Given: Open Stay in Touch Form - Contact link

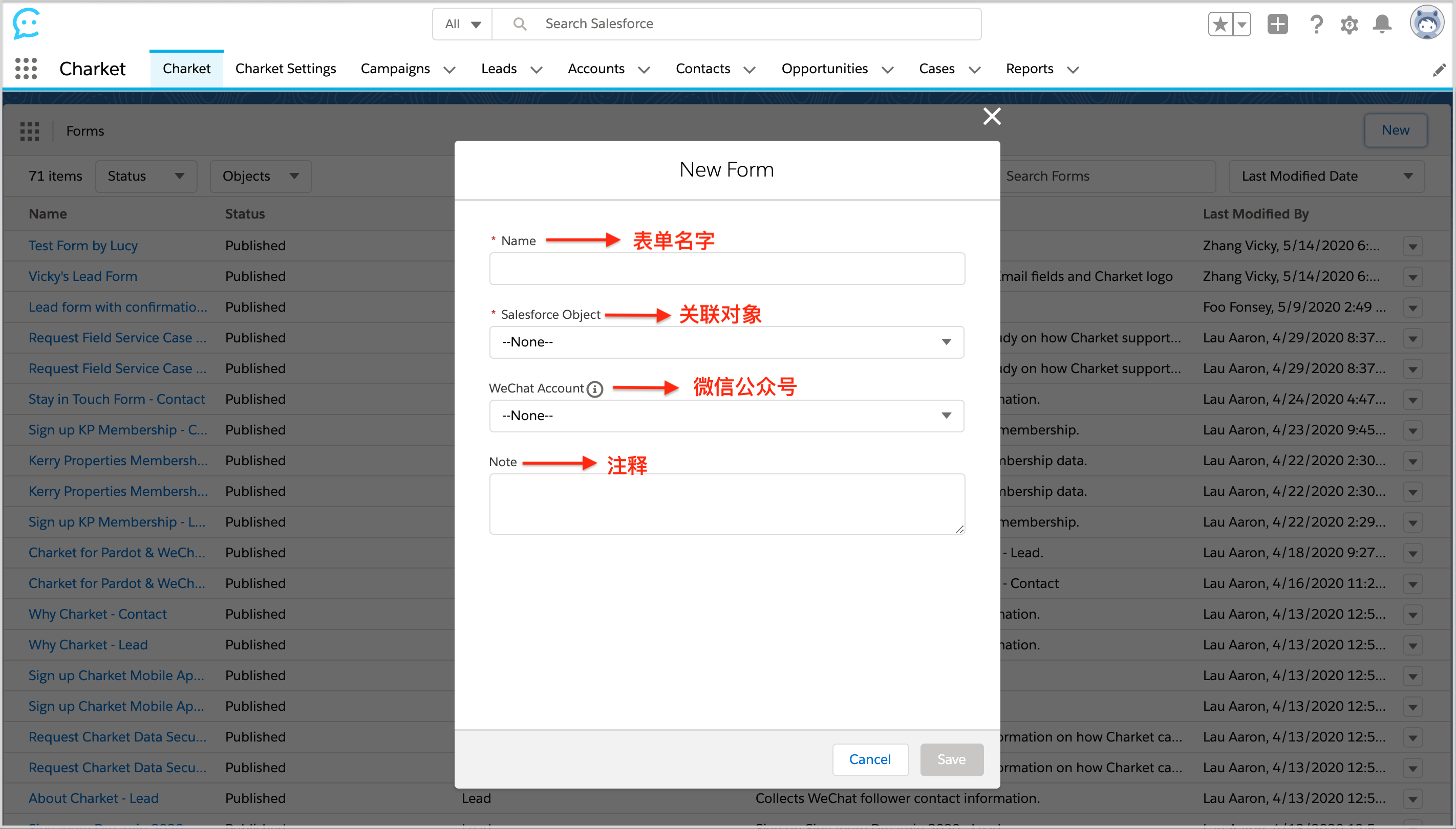Looking at the screenshot, I should point(116,400).
